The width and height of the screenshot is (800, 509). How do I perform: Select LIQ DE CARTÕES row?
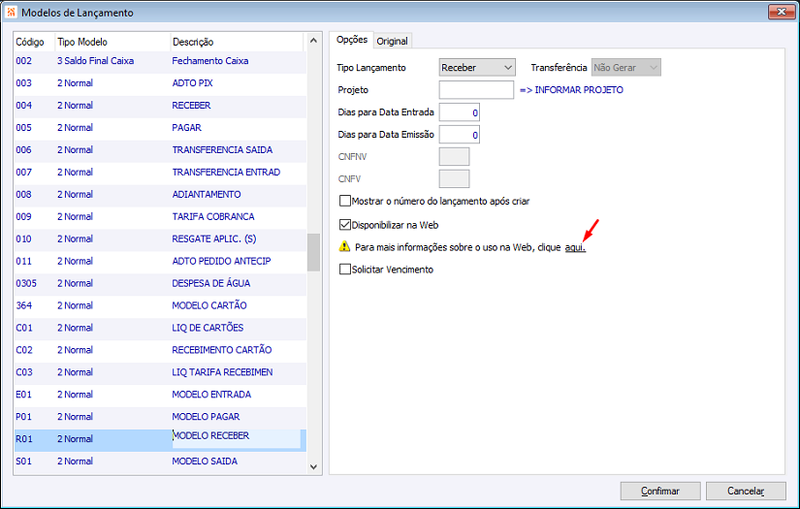pos(161,327)
